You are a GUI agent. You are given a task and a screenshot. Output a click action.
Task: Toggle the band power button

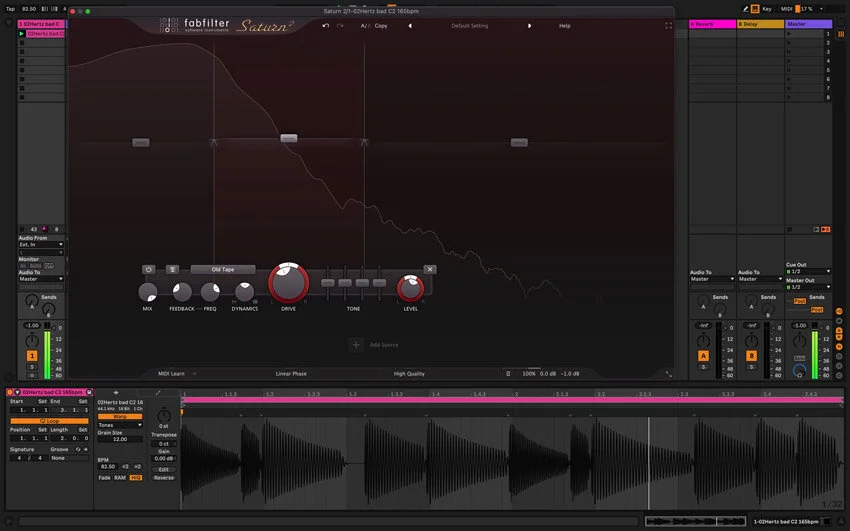pos(149,269)
